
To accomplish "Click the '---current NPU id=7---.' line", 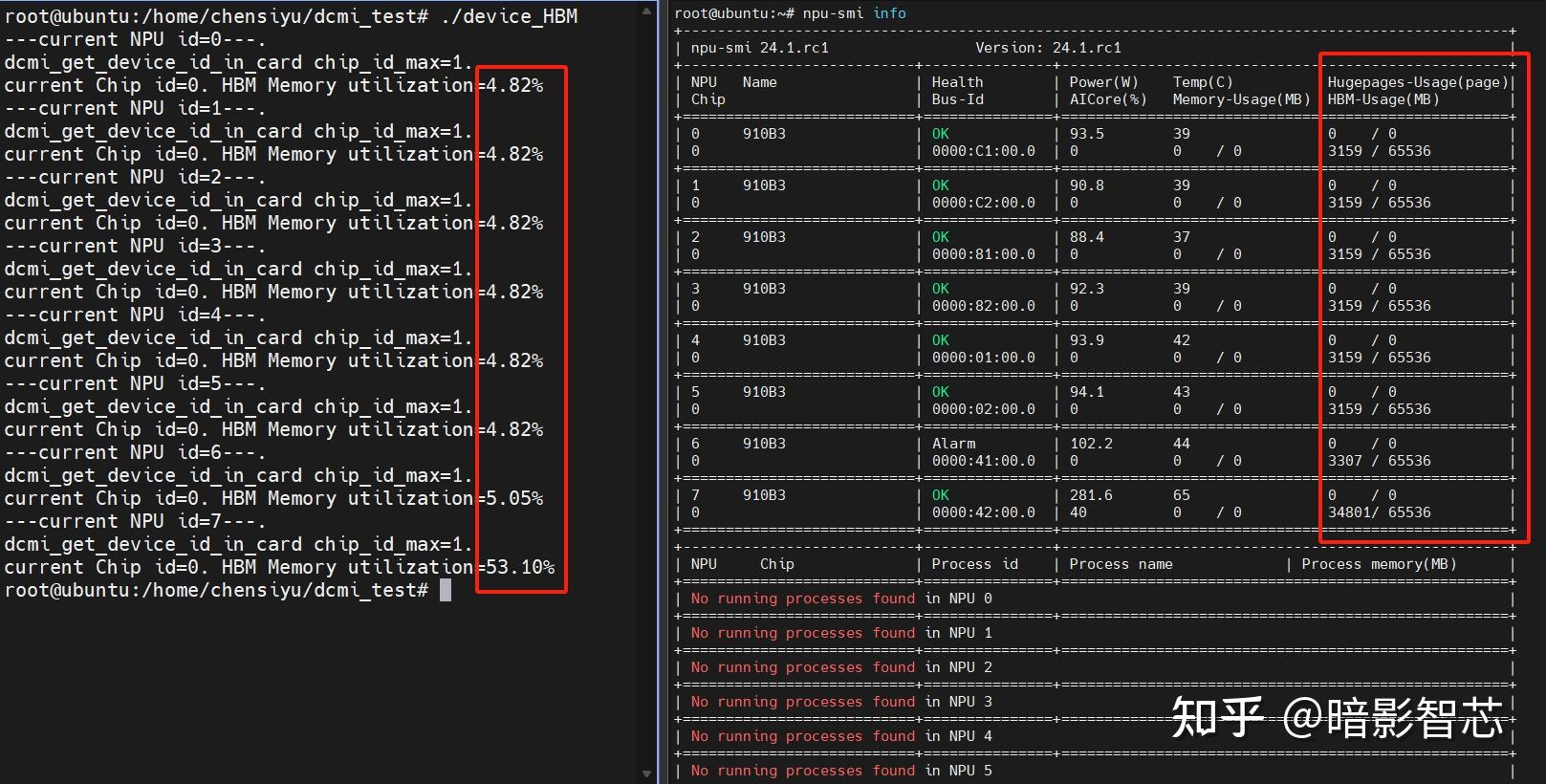I will pyautogui.click(x=135, y=521).
